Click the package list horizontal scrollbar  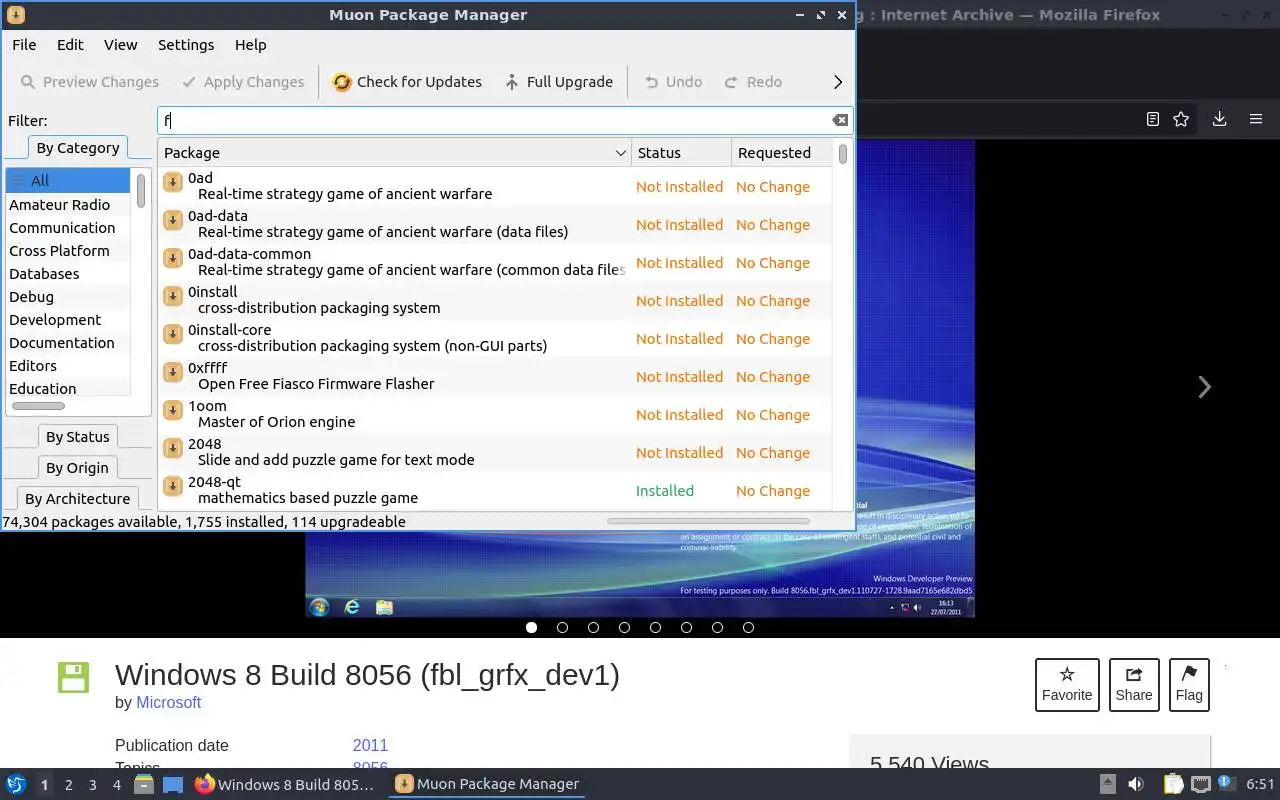coord(708,521)
